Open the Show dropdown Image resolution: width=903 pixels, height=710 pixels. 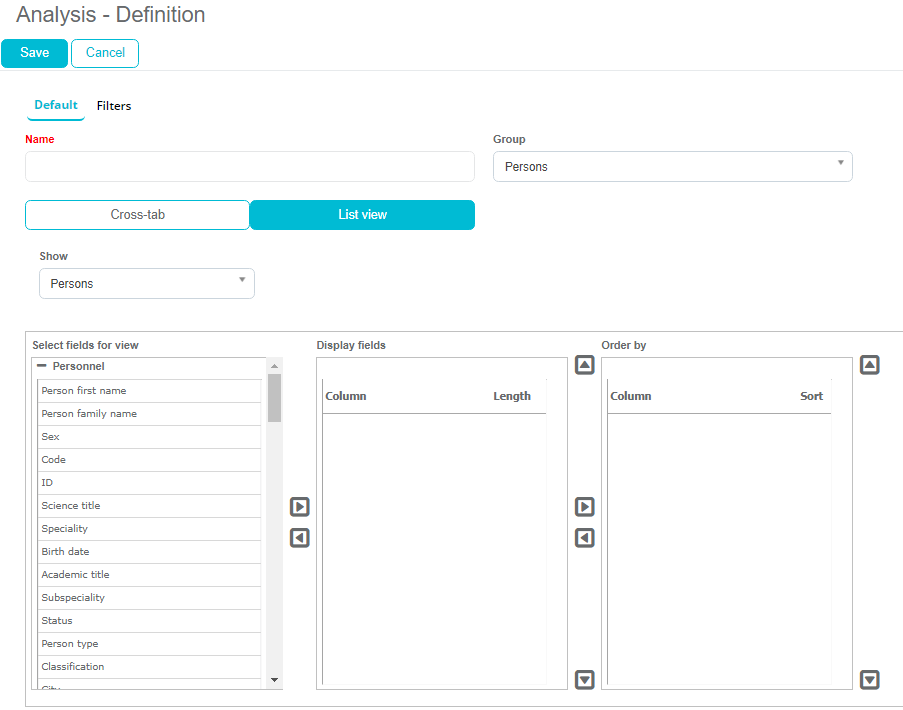click(x=147, y=284)
